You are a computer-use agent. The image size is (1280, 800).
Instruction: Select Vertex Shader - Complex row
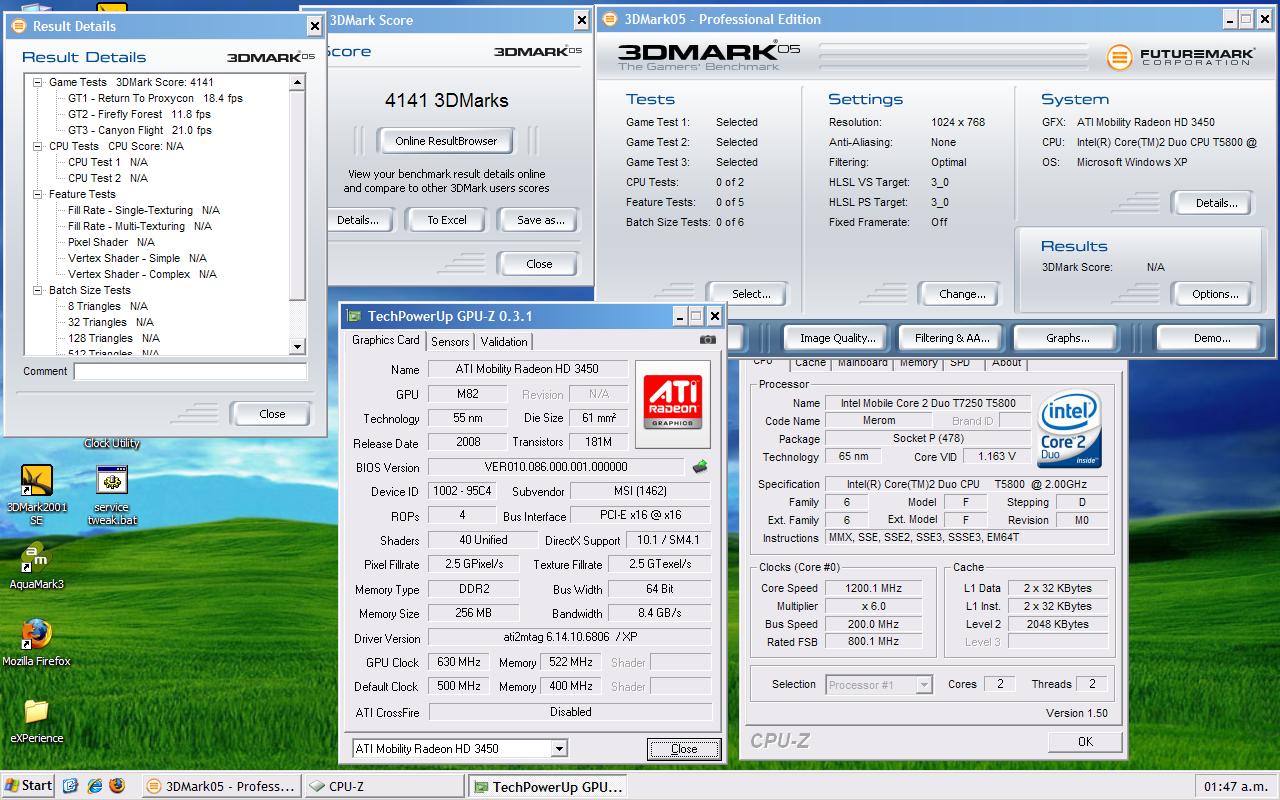click(142, 274)
